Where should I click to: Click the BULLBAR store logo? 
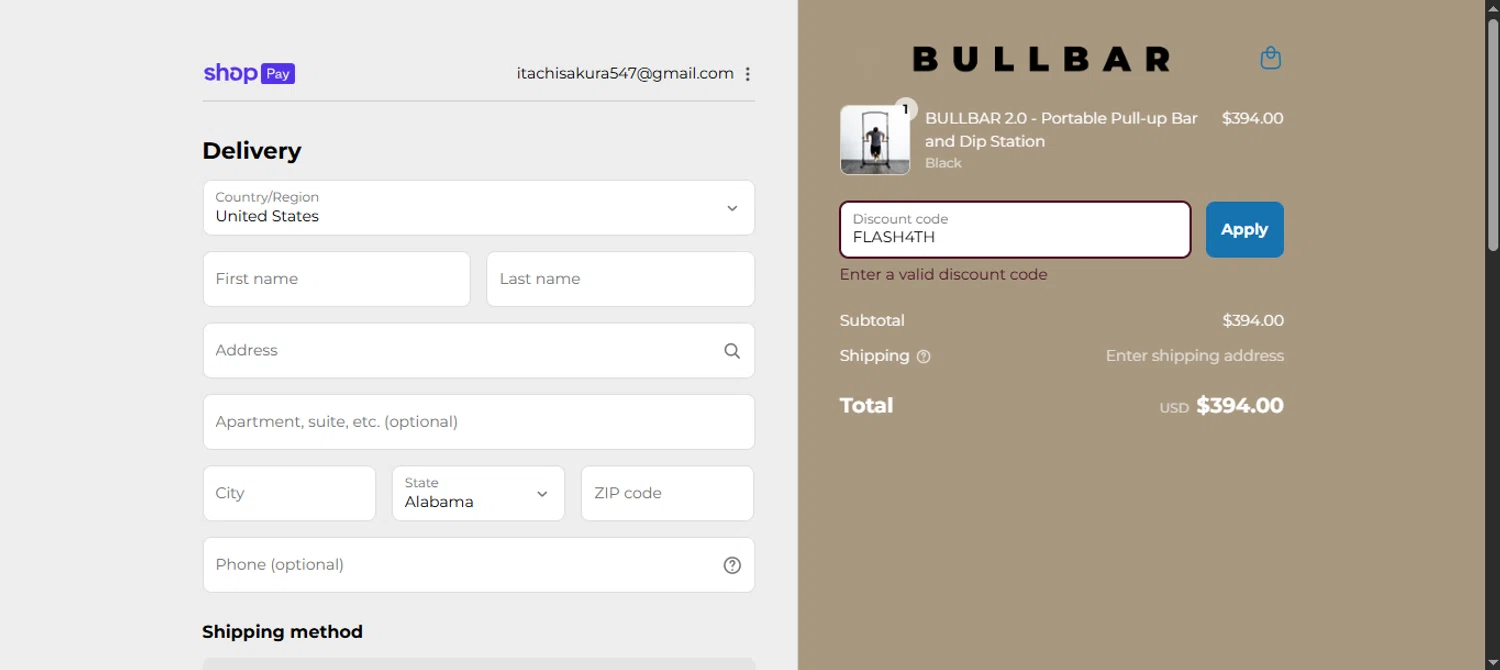[x=1041, y=59]
